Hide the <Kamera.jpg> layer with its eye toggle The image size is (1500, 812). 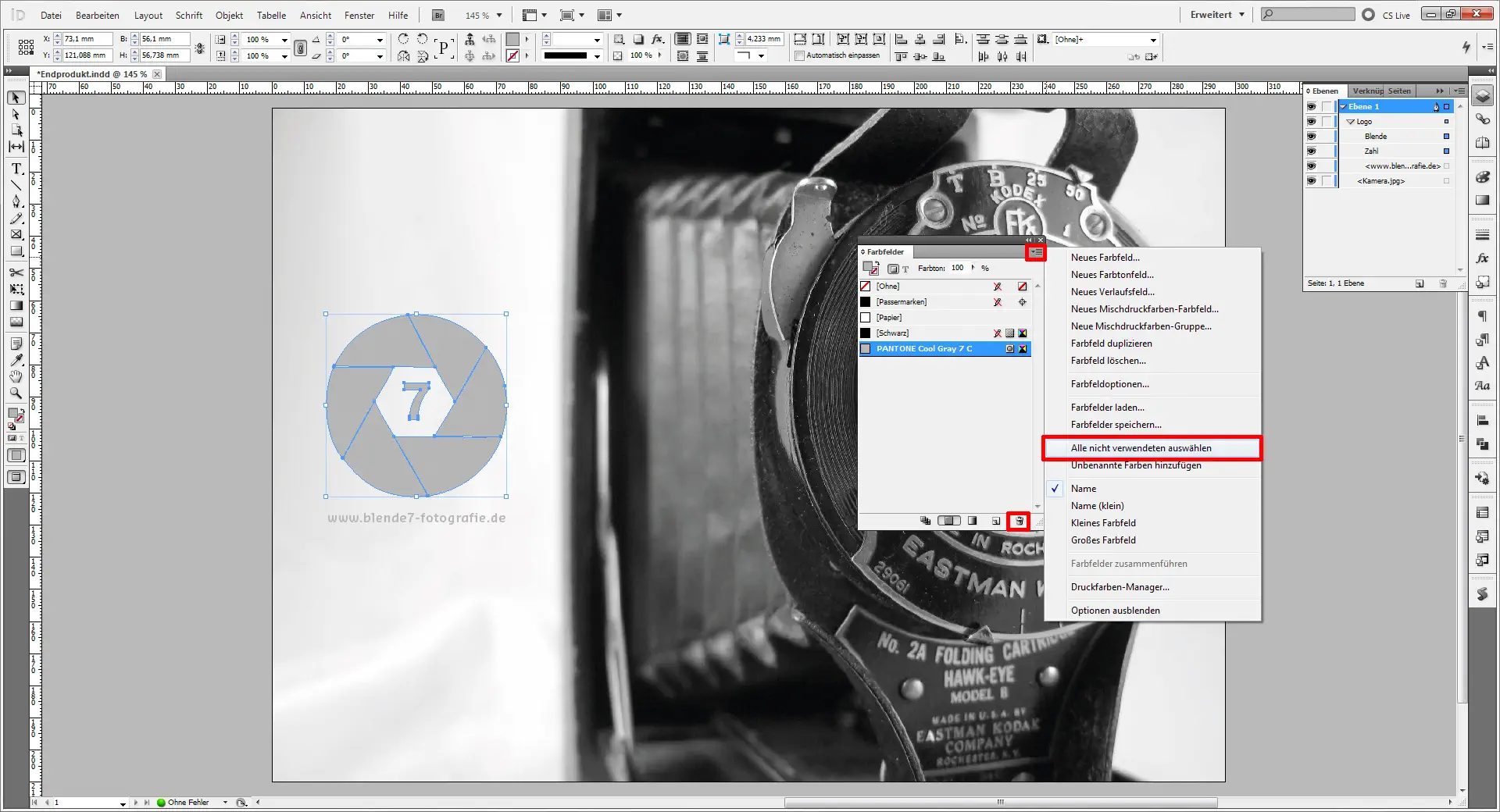1311,181
